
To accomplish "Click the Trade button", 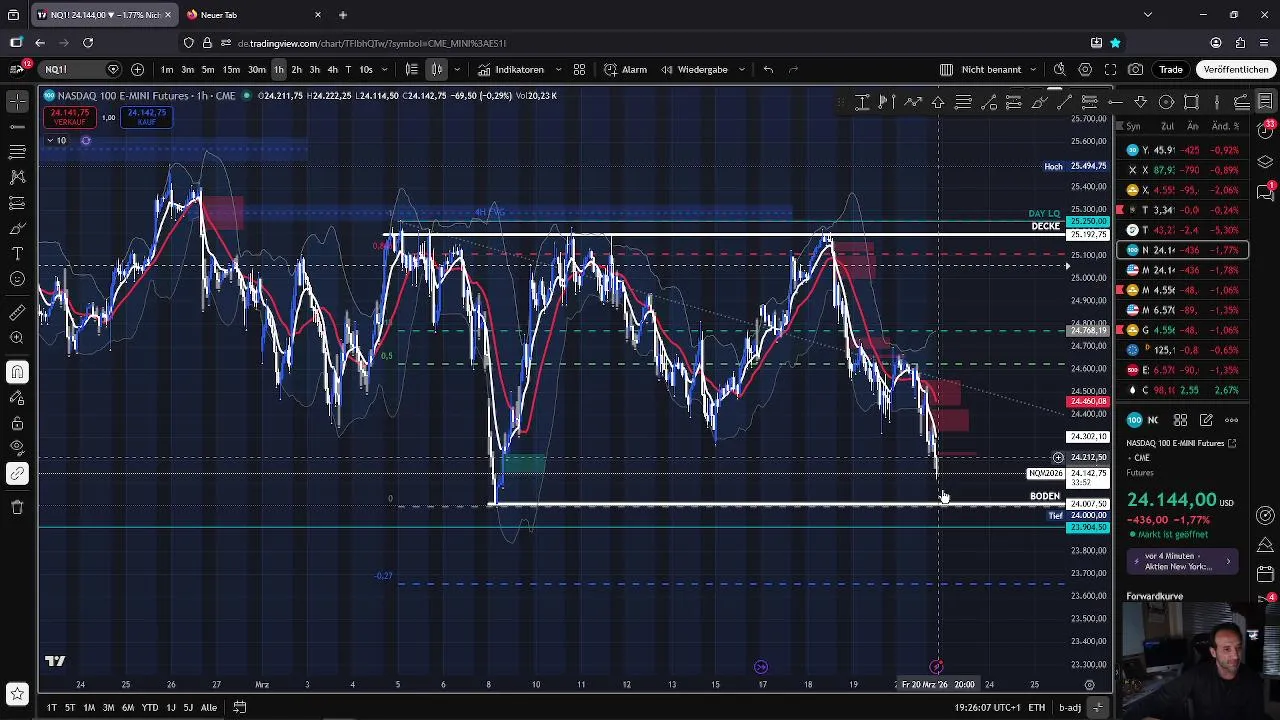I will (1170, 69).
